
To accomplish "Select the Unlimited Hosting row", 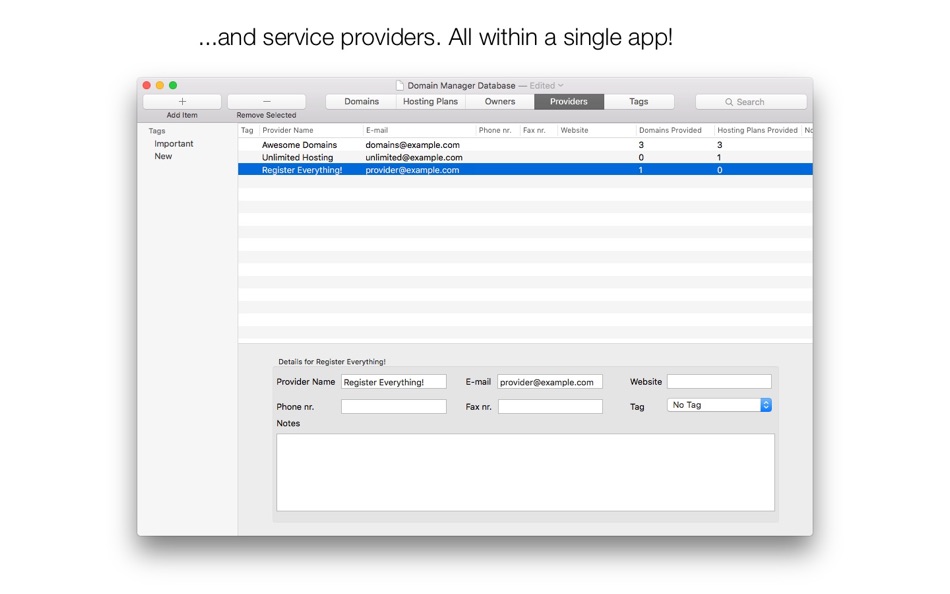I will pos(525,157).
